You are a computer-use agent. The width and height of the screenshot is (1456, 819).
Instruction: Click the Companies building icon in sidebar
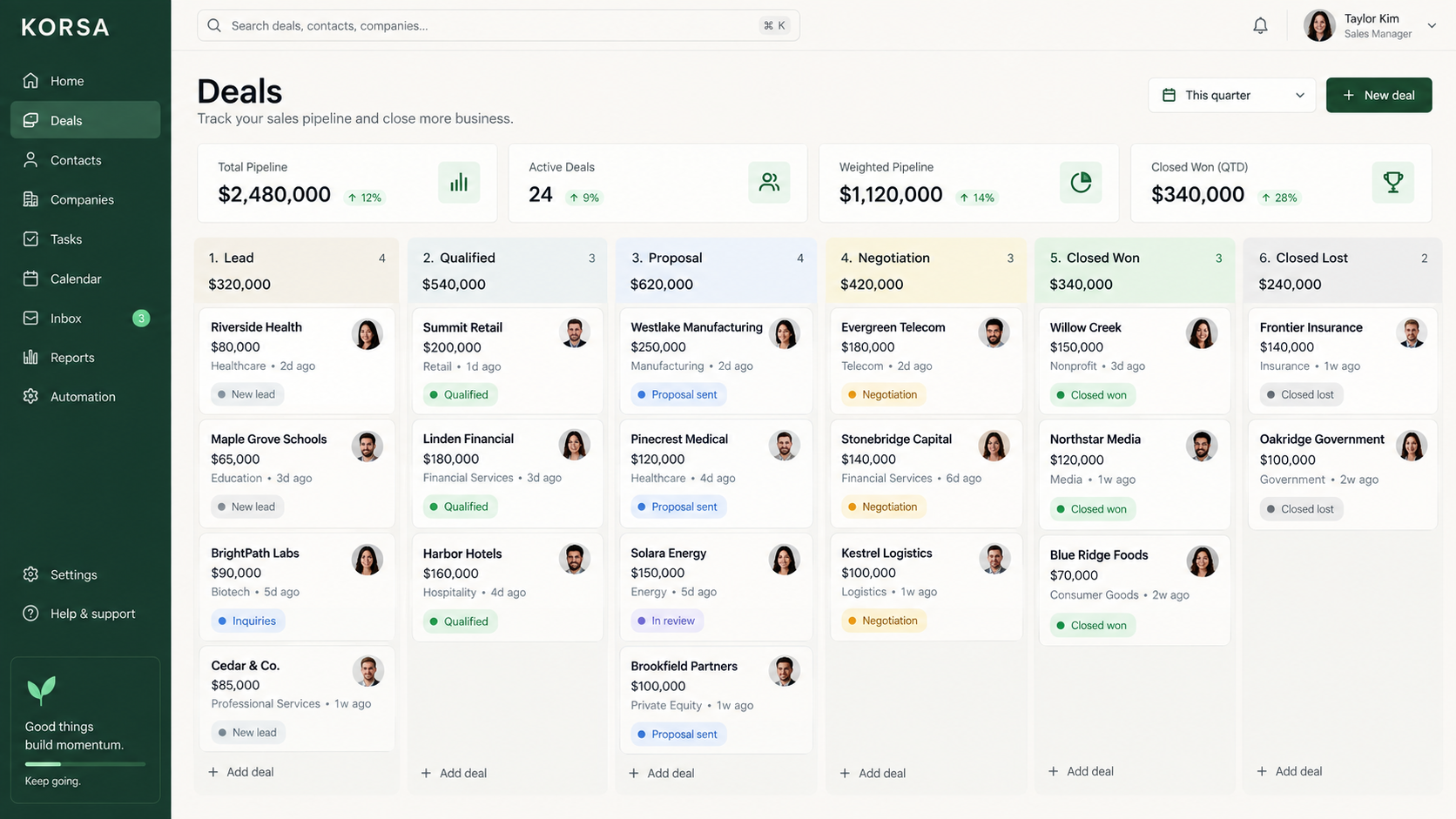(30, 199)
